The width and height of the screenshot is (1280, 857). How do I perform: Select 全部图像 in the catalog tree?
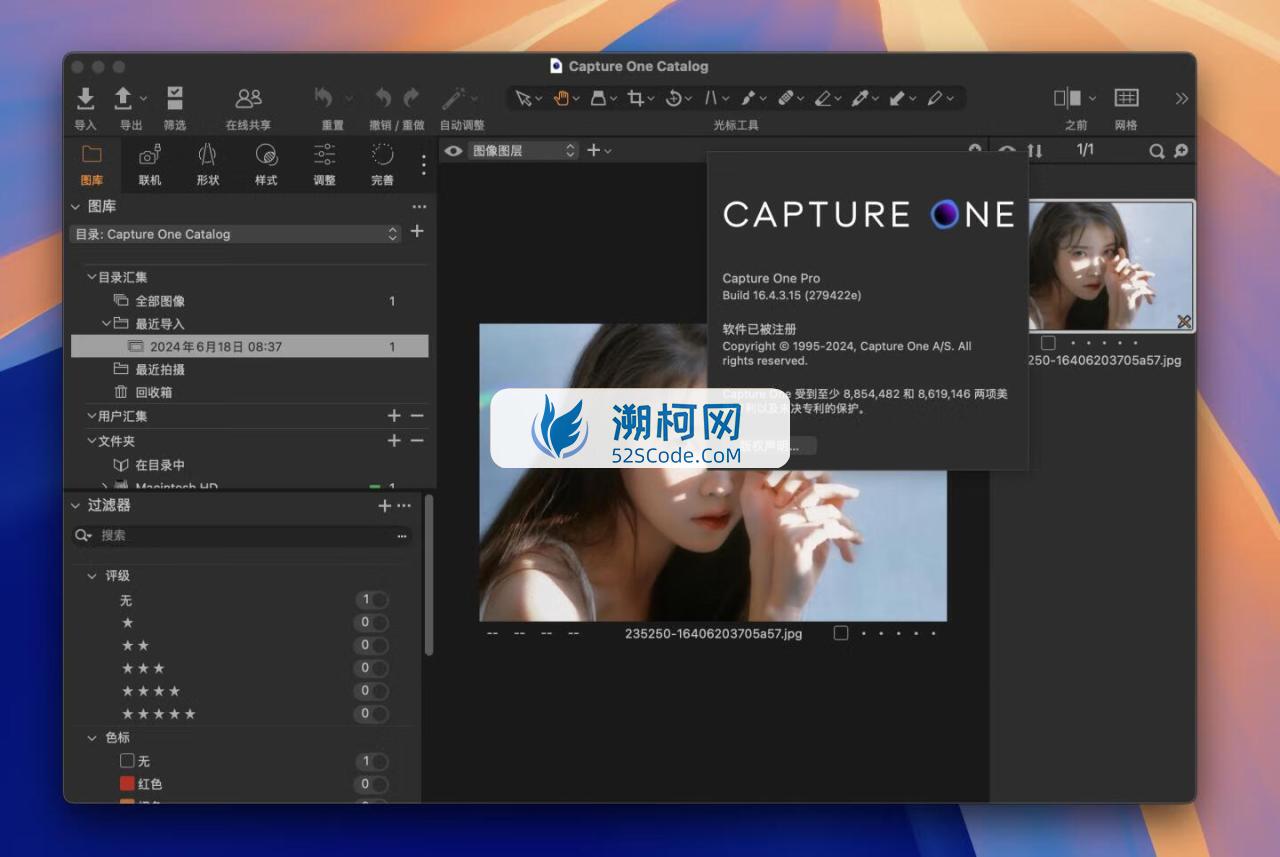click(160, 301)
